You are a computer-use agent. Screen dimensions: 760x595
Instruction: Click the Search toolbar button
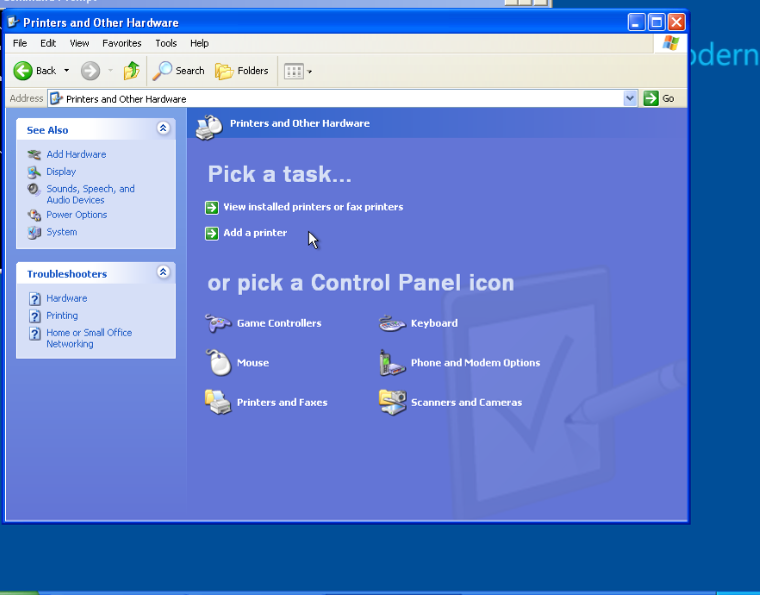pos(179,71)
